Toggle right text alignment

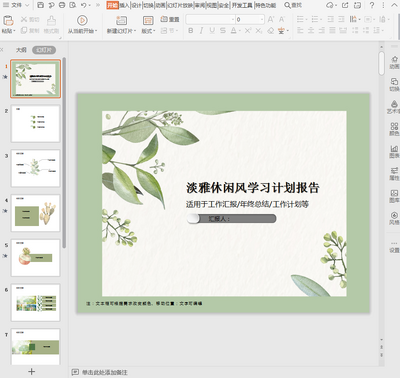pyautogui.click(x=322, y=31)
